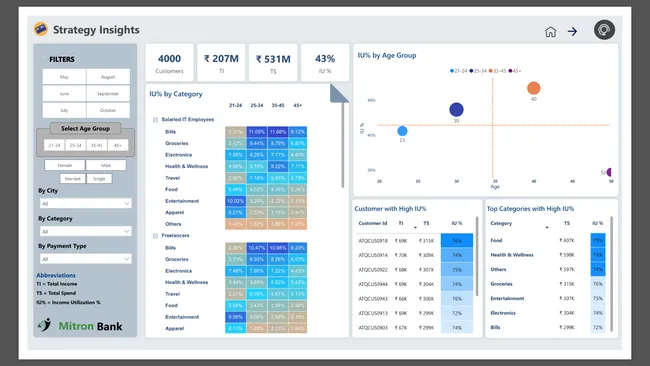
Task: Click the Mitron Bank logo
Action: [80, 325]
